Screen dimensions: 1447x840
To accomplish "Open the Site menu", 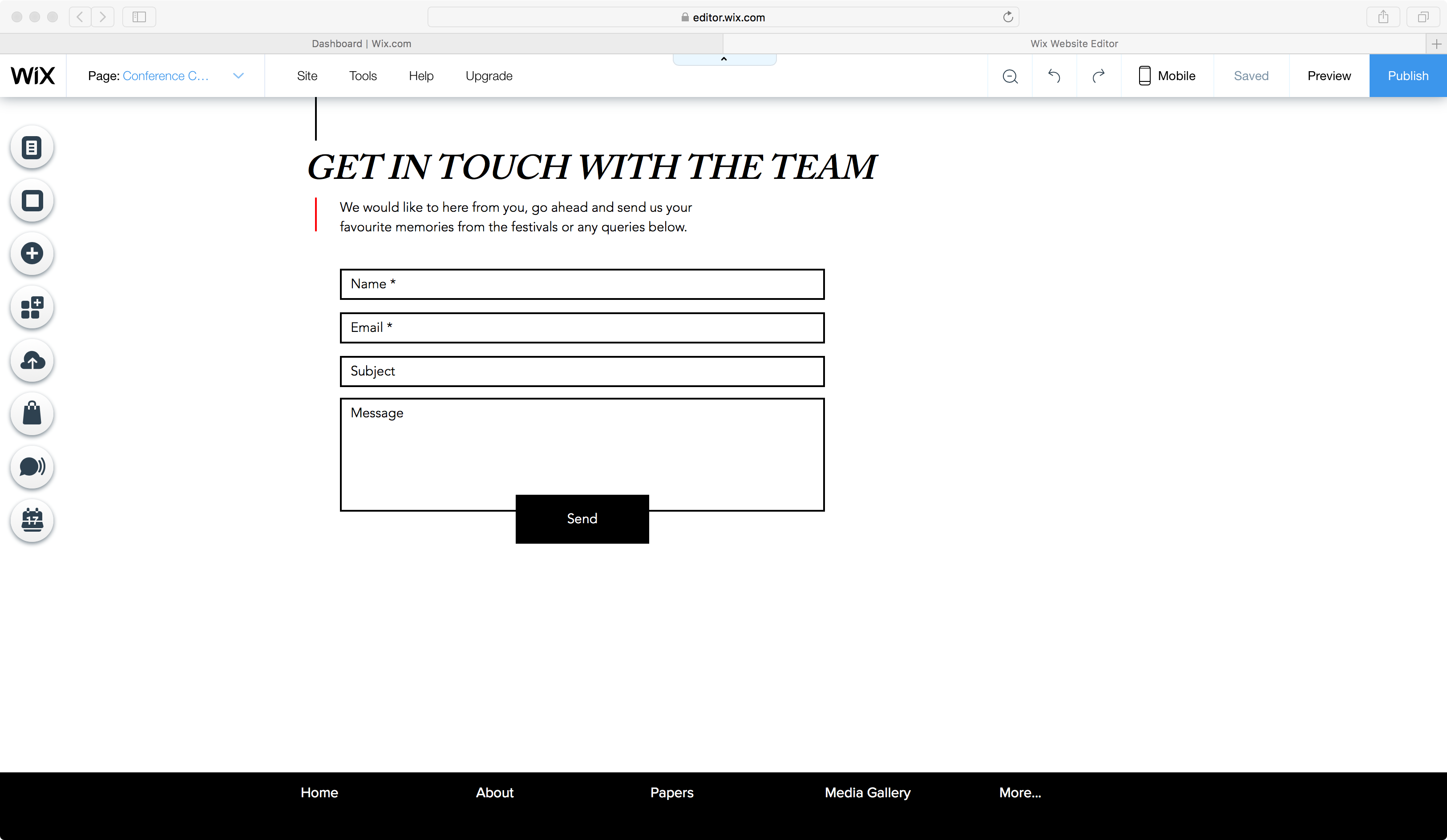I will click(307, 76).
